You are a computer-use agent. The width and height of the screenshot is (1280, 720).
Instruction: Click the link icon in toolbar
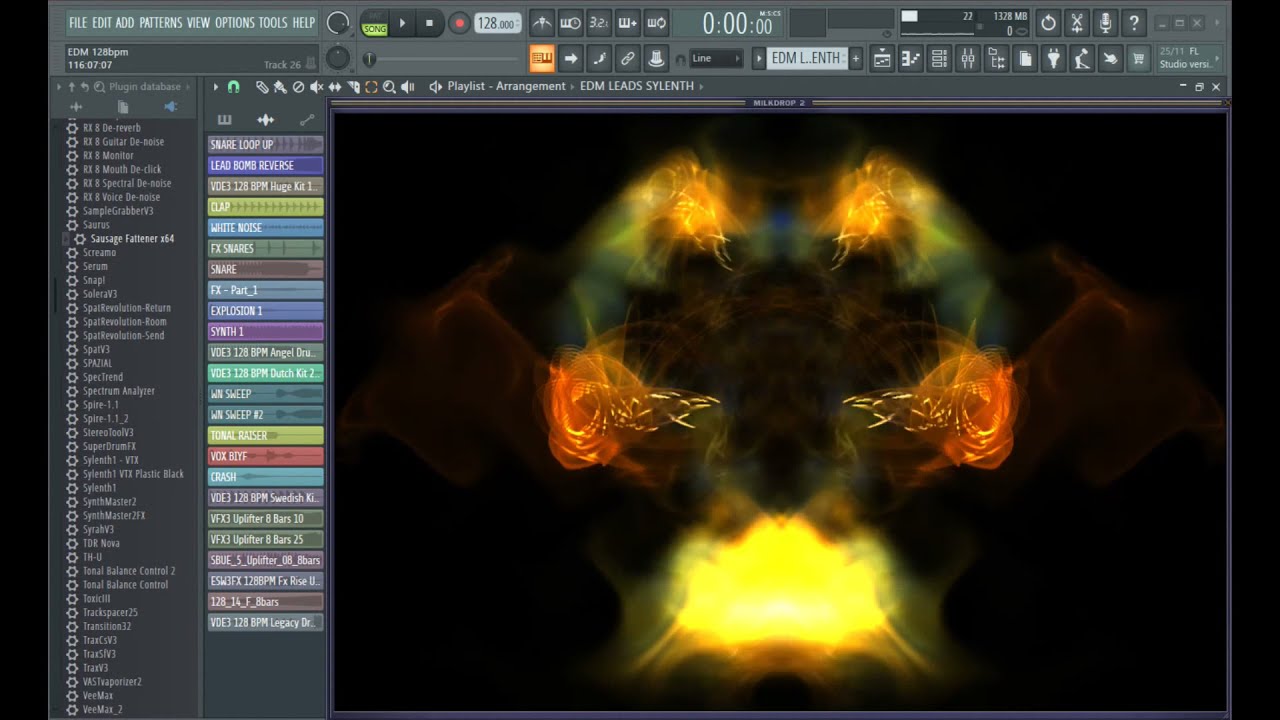tap(628, 58)
